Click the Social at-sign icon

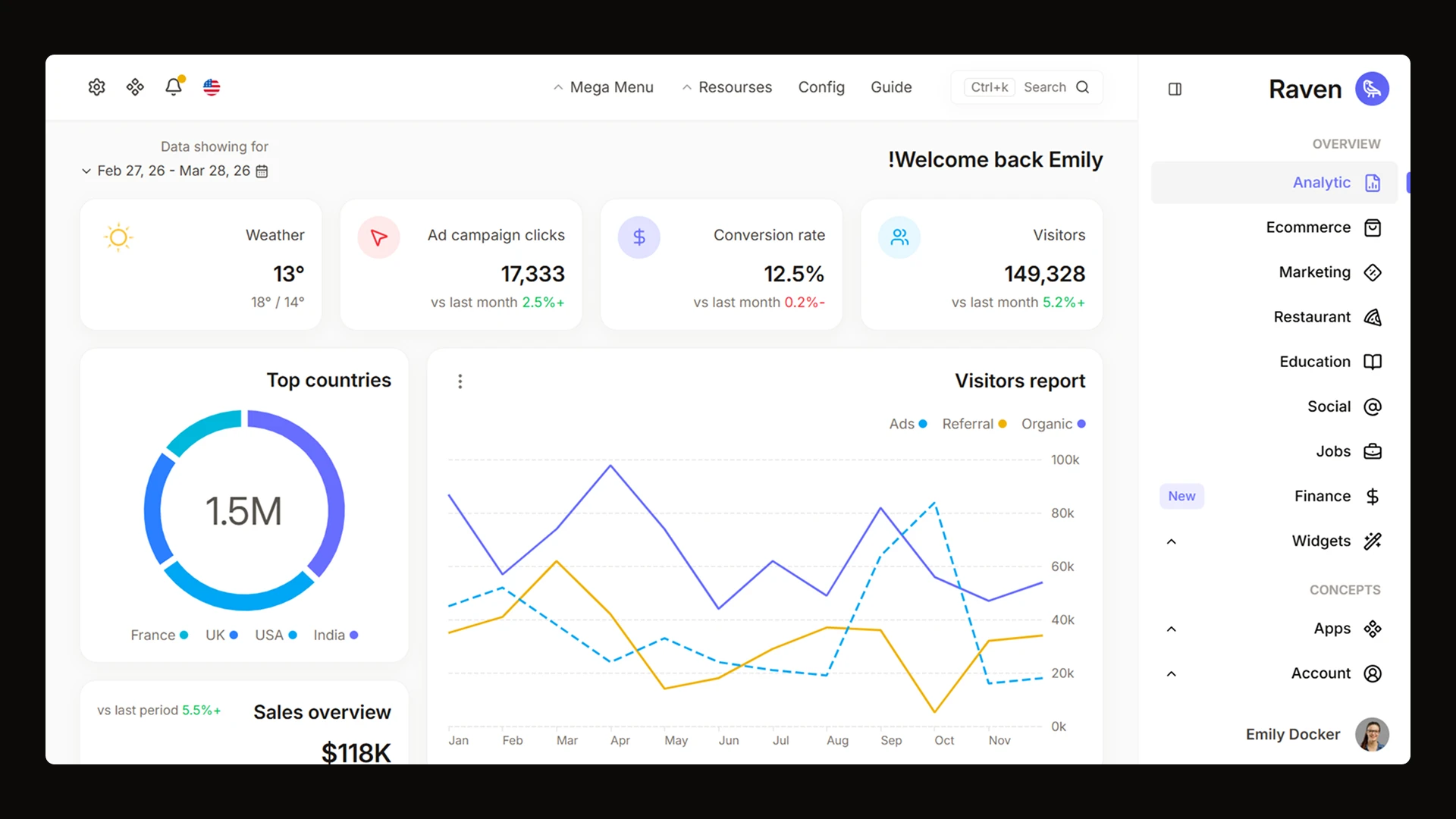(1373, 406)
